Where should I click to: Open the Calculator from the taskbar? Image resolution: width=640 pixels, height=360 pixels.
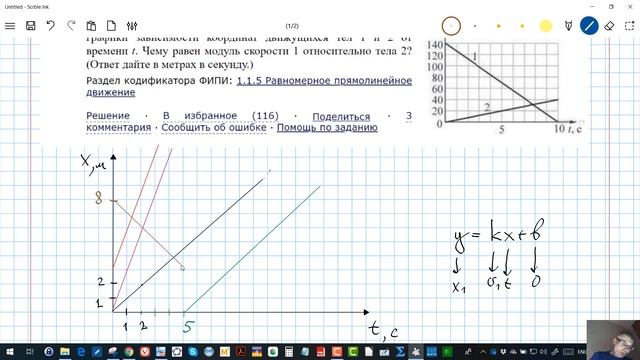click(289, 351)
